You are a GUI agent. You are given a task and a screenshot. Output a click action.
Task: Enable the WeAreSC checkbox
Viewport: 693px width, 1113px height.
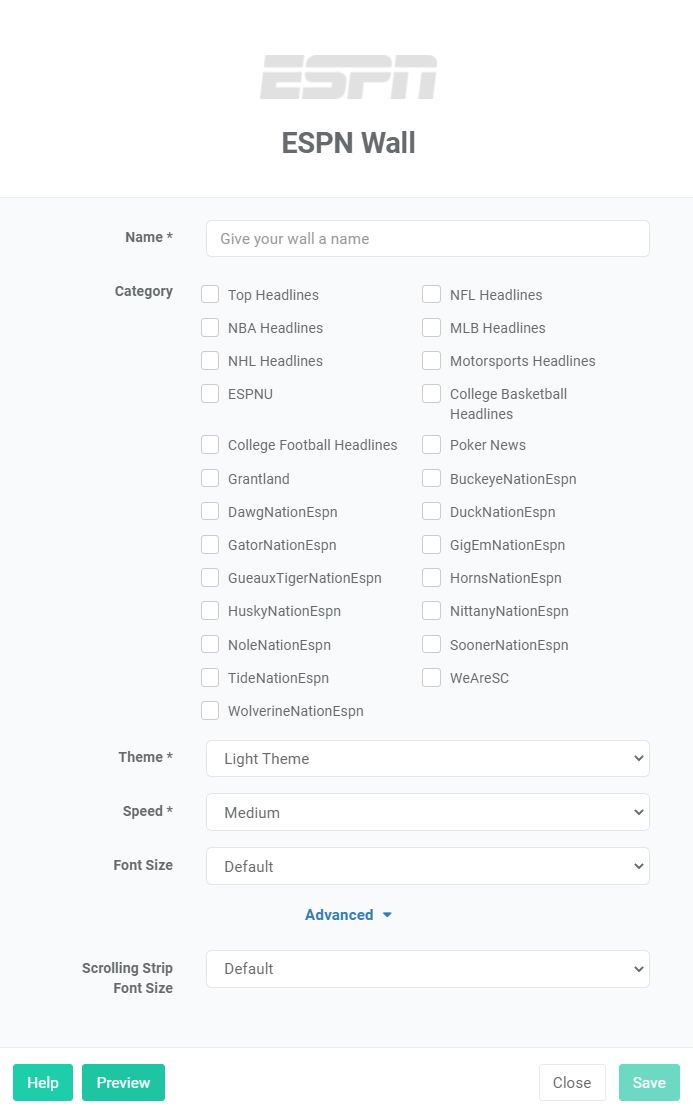point(432,677)
